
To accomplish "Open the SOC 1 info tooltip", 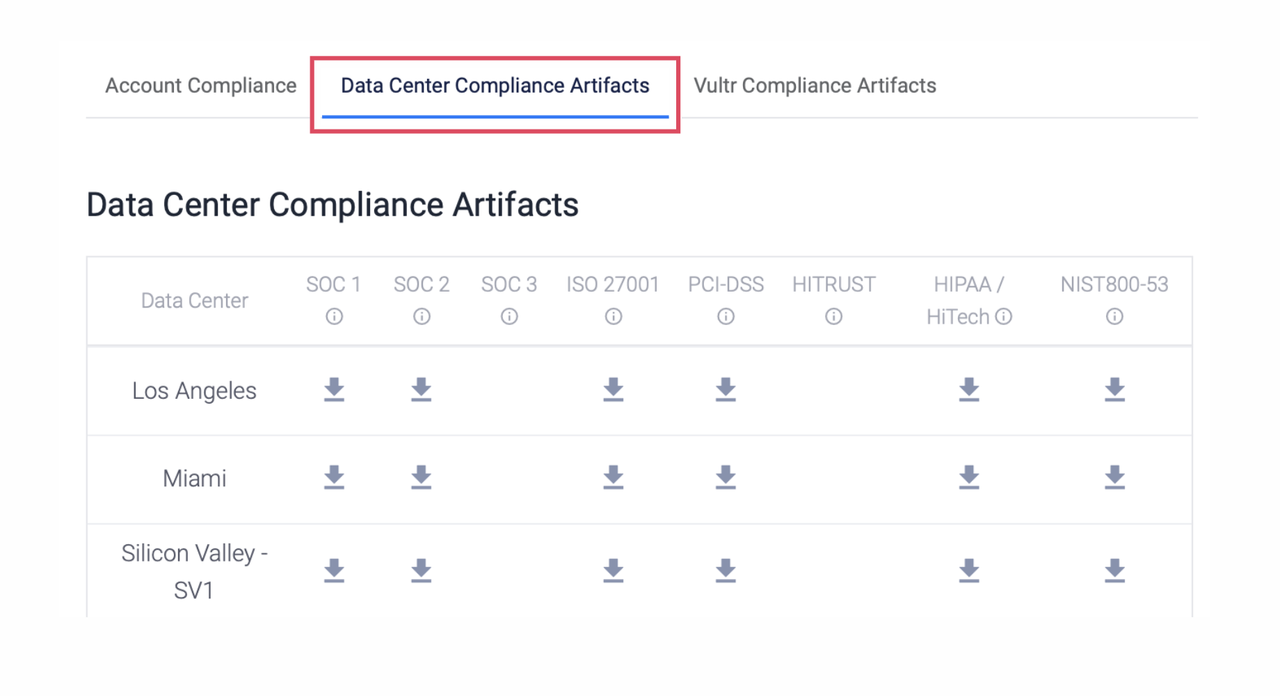I will [x=334, y=316].
